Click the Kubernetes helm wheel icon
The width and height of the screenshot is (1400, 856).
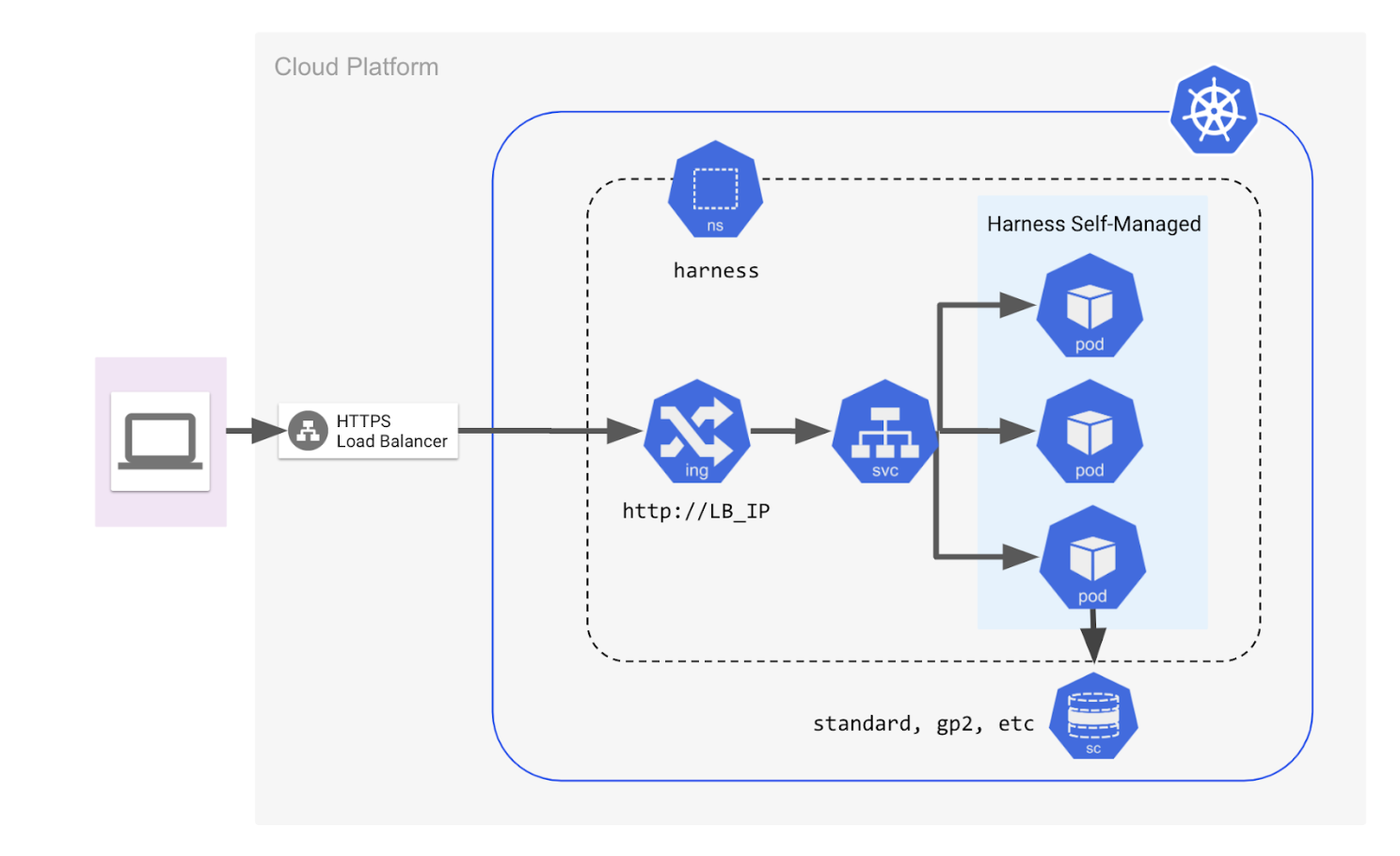pyautogui.click(x=1214, y=110)
